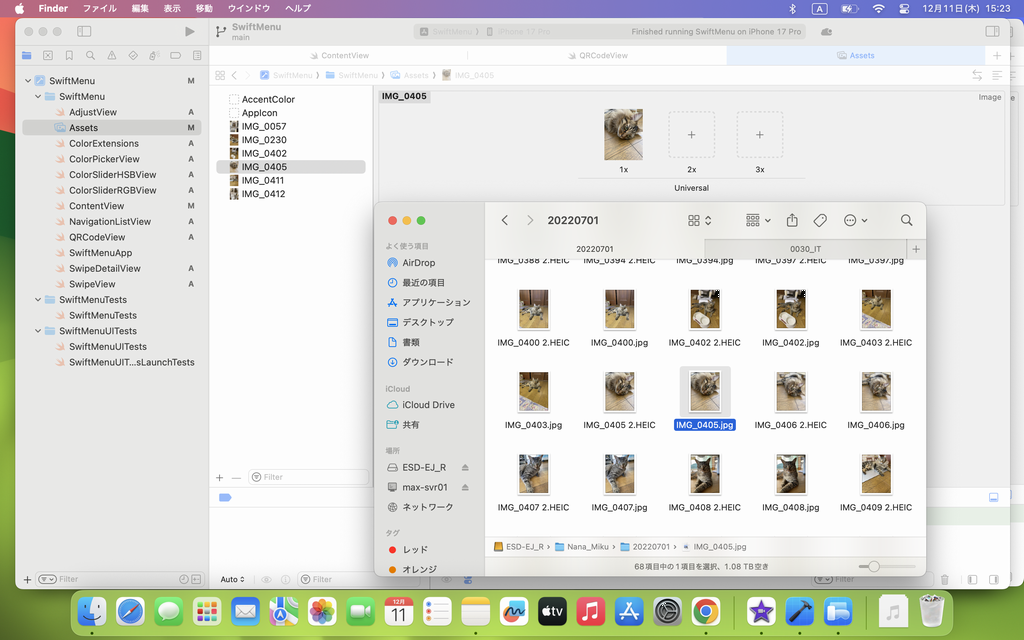Adjust Finder icon size slider

[874, 566]
